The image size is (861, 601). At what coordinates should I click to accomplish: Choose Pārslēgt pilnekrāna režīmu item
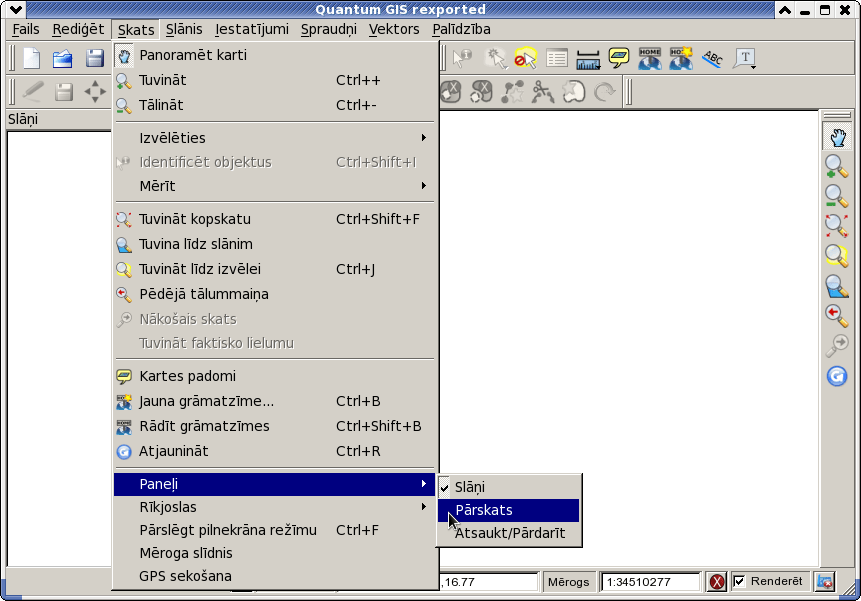[274, 530]
